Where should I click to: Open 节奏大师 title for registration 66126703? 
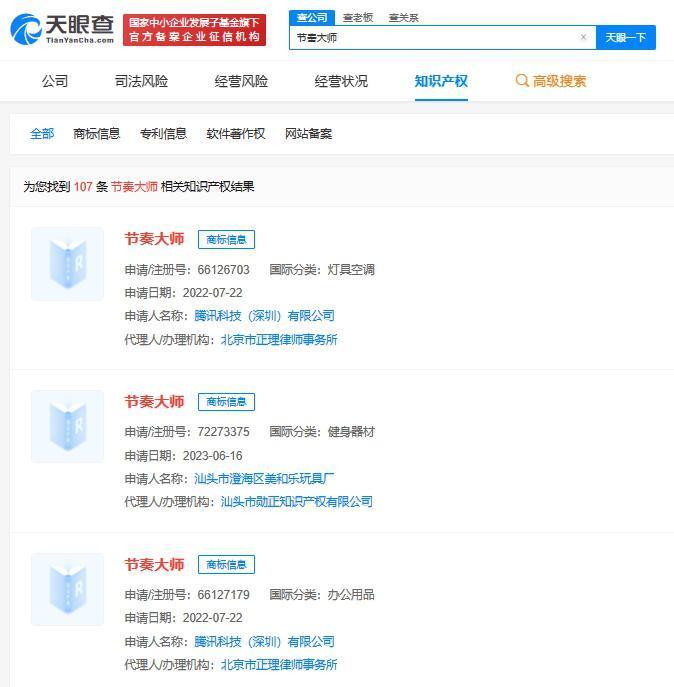tap(154, 239)
